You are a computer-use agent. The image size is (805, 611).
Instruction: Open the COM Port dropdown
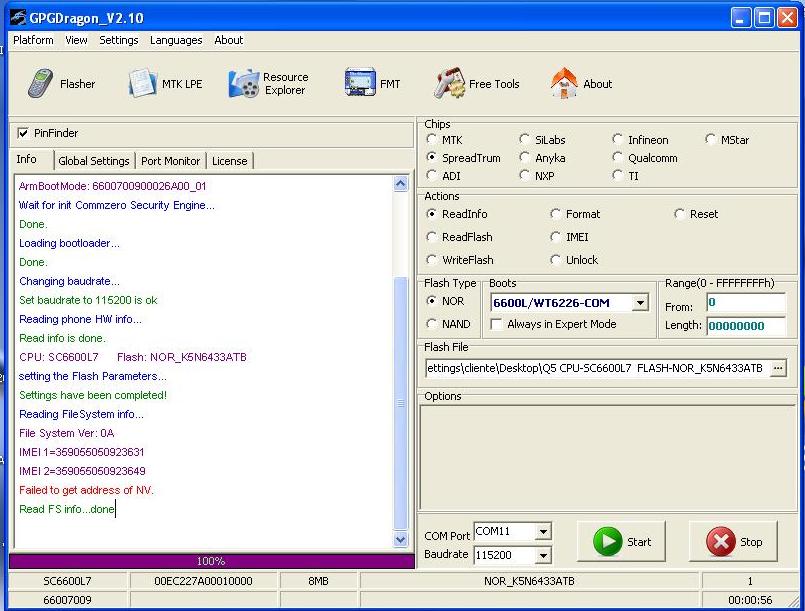click(x=543, y=531)
